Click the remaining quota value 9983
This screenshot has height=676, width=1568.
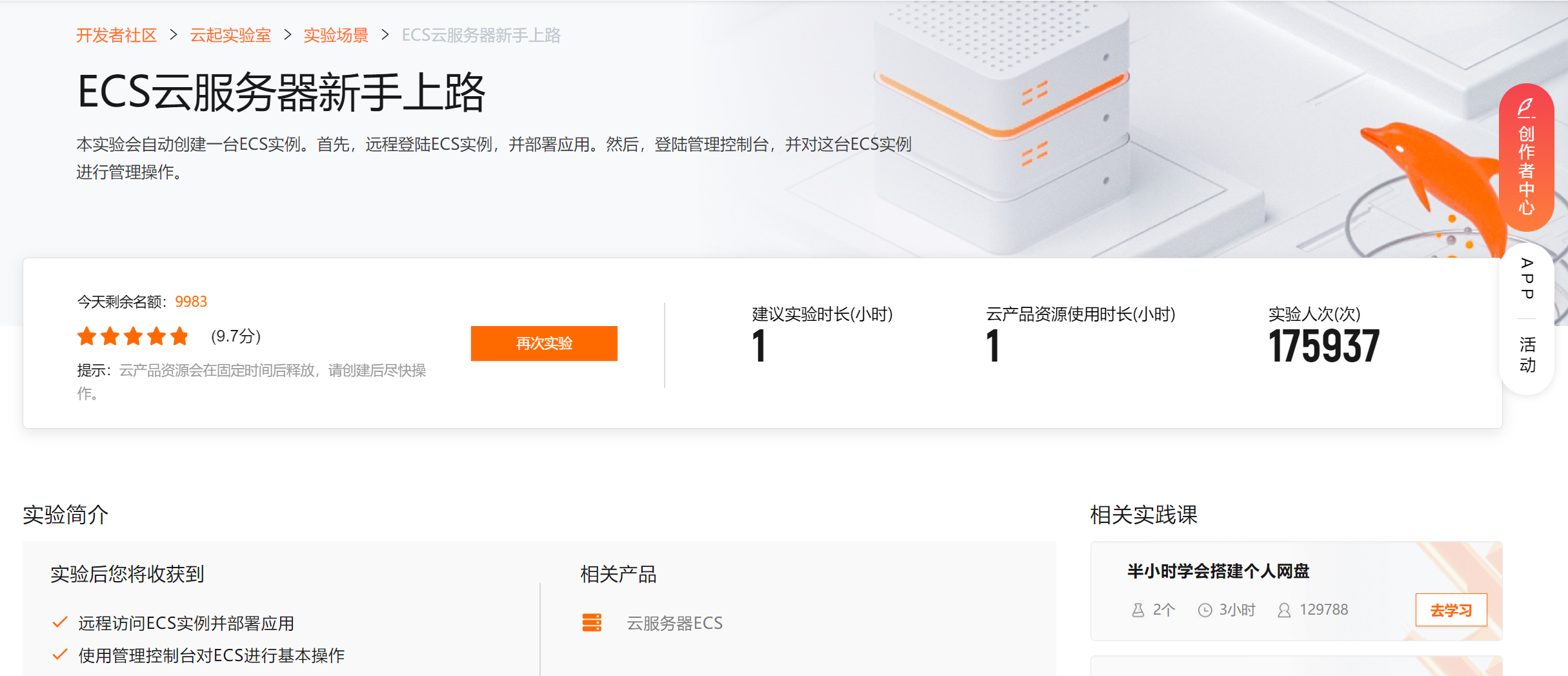[191, 302]
